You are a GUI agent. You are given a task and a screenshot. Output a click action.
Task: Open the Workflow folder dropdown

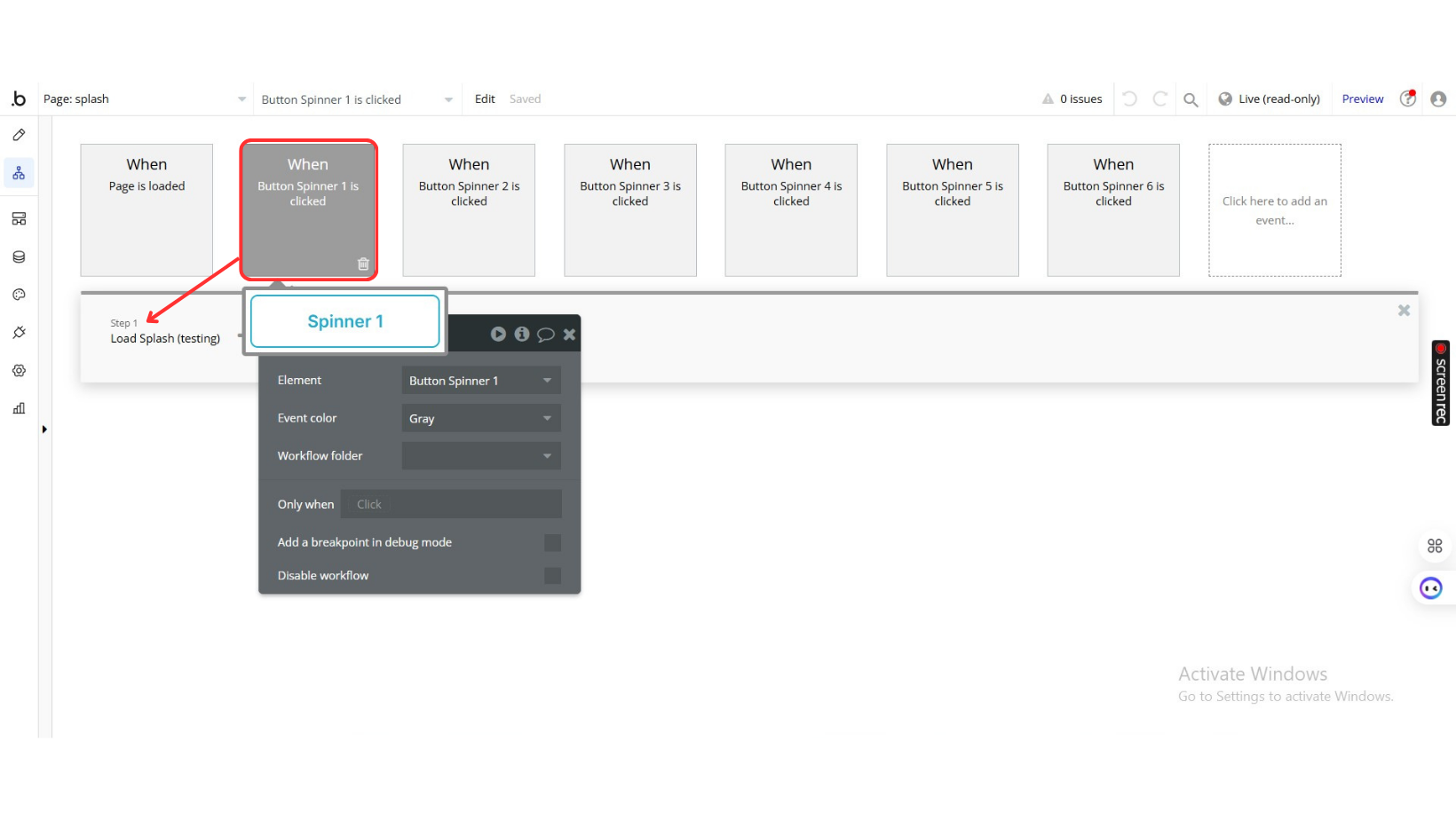481,456
